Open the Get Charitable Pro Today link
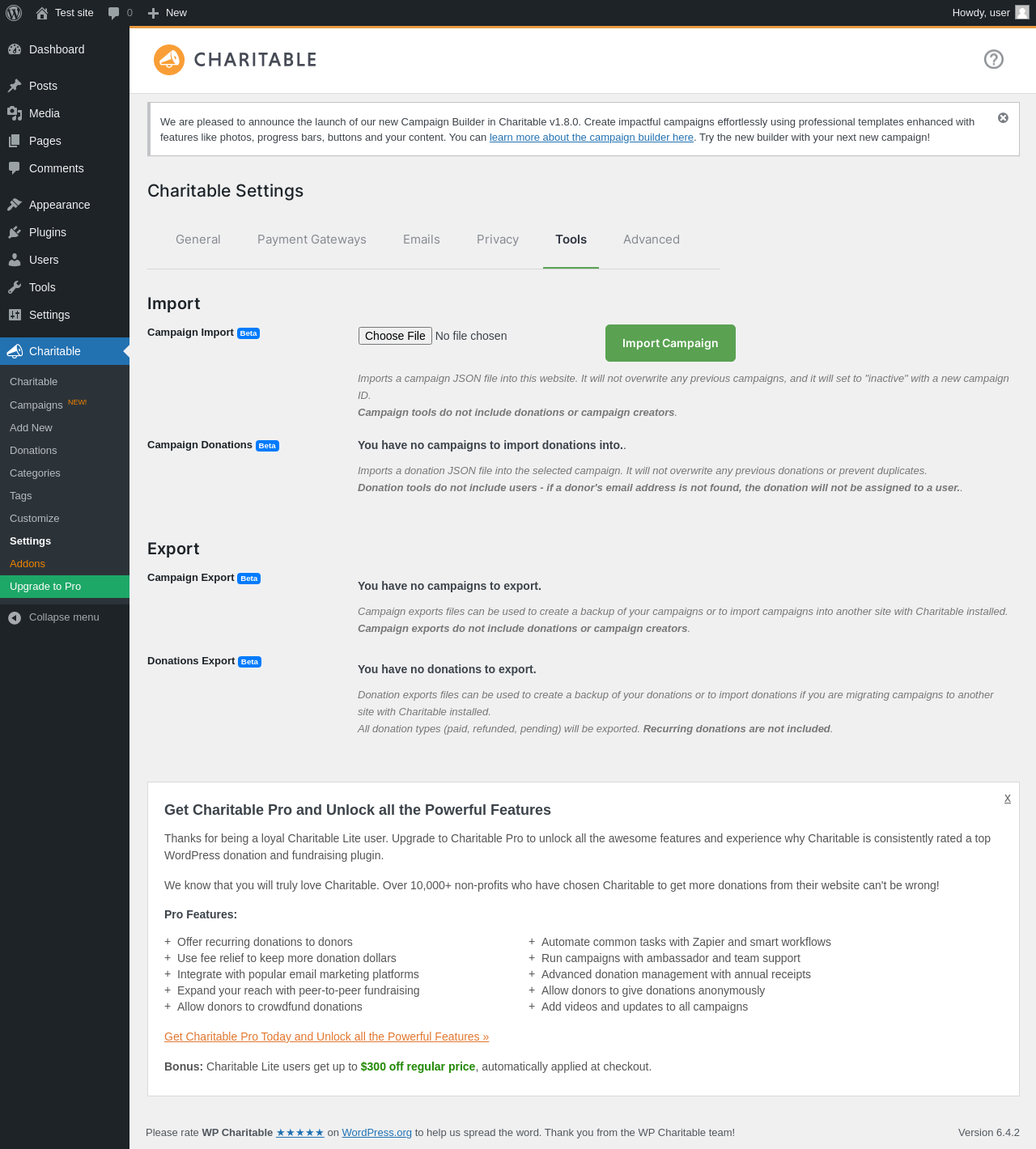 327,1037
